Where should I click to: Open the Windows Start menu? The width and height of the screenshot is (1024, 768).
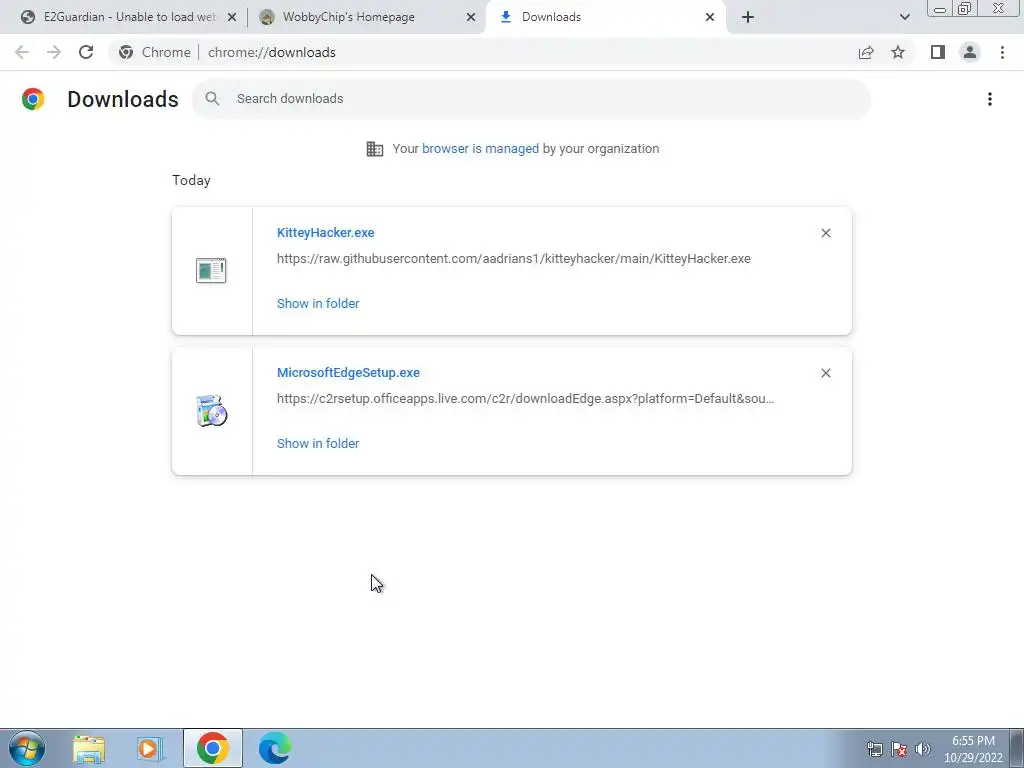[x=27, y=748]
